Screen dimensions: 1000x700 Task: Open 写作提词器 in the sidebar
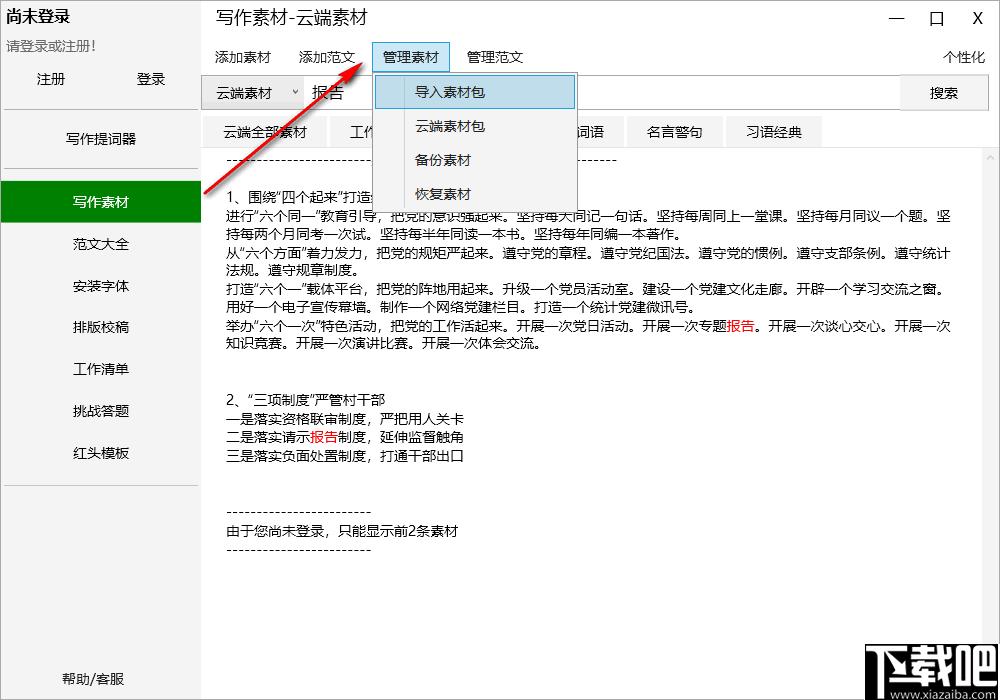point(101,139)
